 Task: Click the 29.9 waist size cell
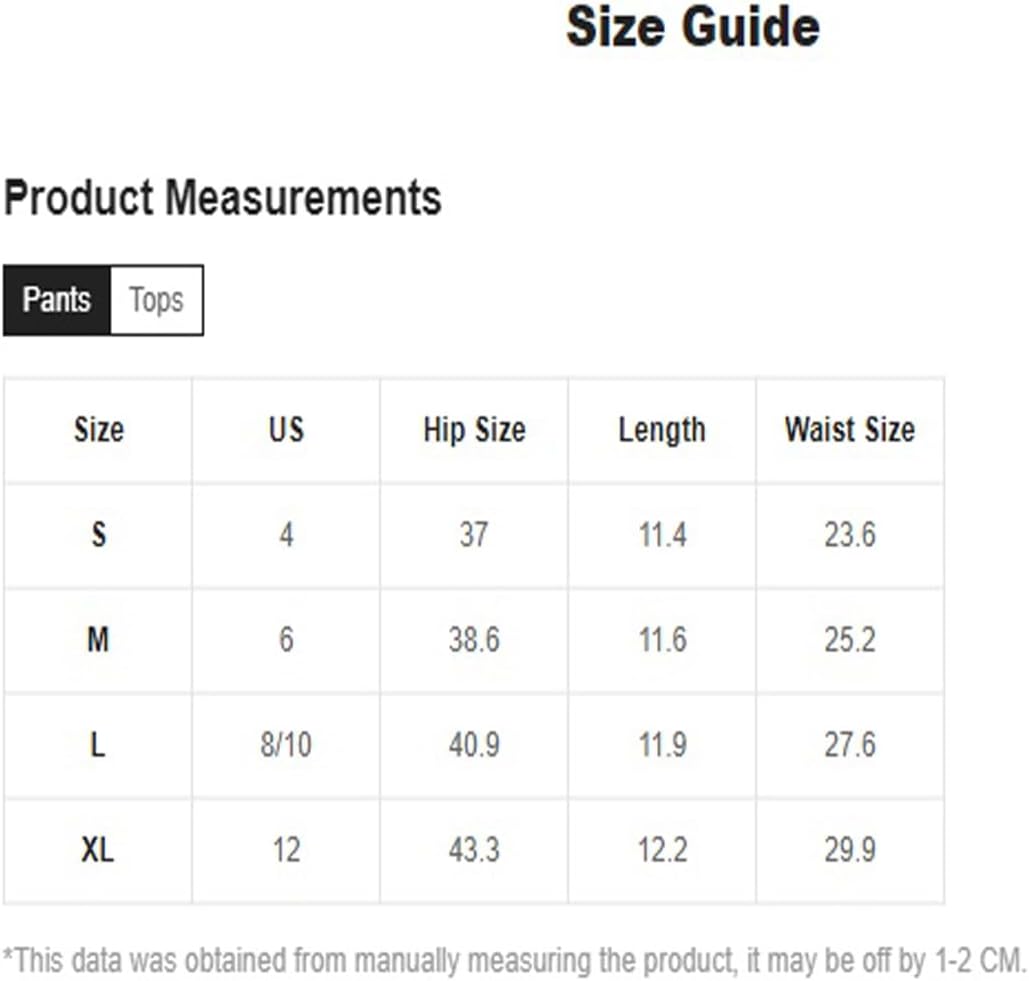(x=850, y=850)
